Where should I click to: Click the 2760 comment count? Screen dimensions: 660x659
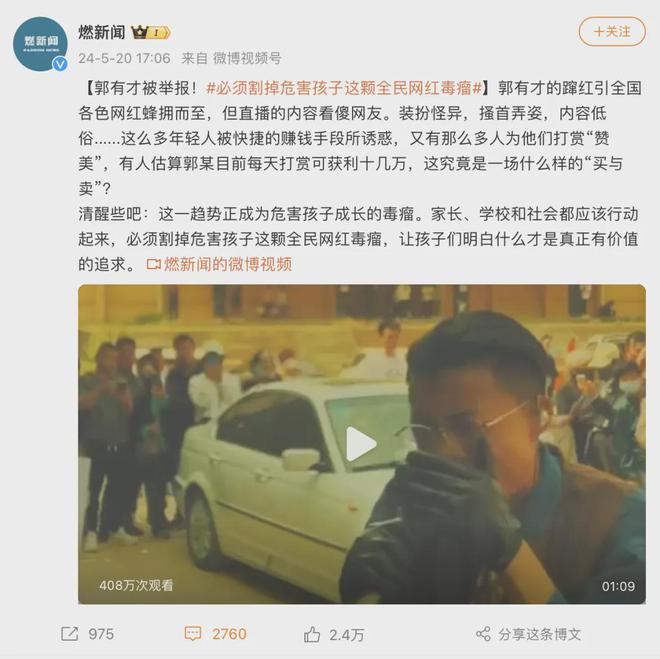[x=229, y=634]
